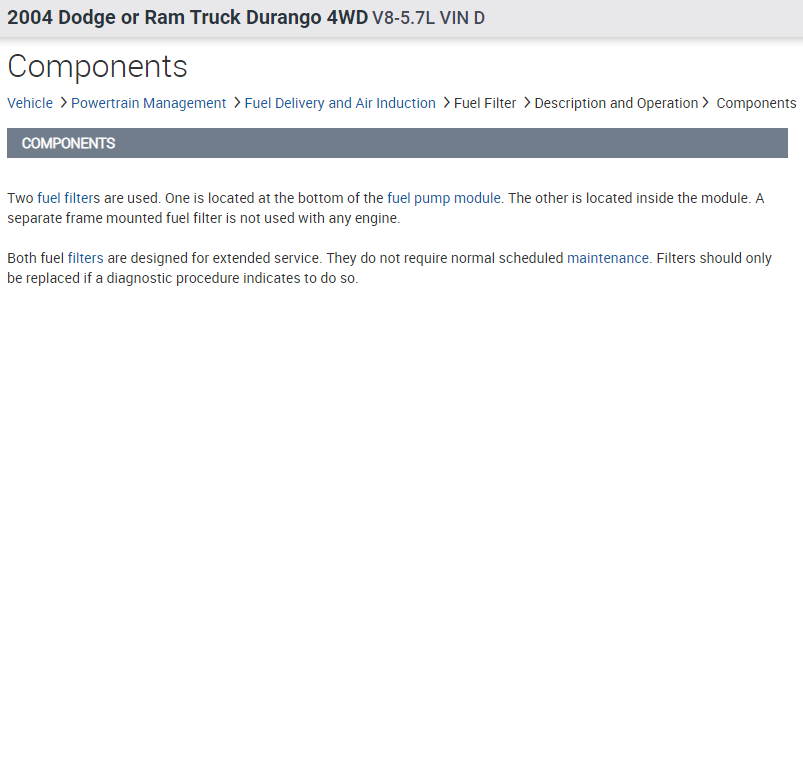Click the large Components page title
The width and height of the screenshot is (803, 778).
click(x=97, y=67)
